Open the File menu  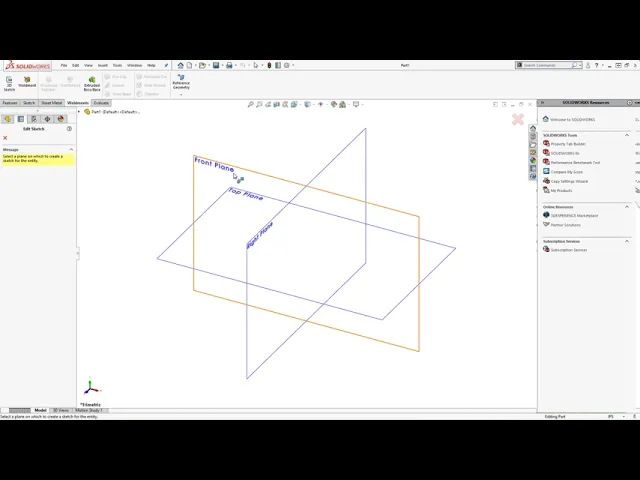(x=64, y=65)
